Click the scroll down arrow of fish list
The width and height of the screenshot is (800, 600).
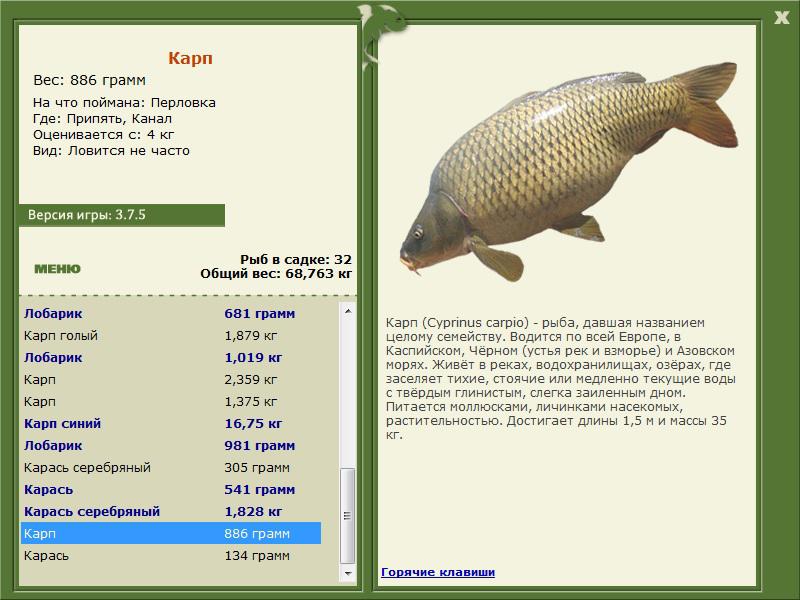[348, 573]
